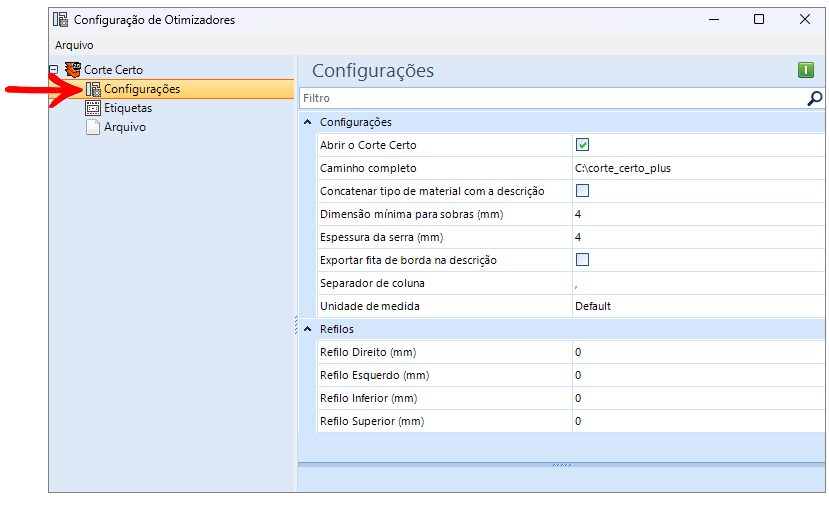
Task: Enable Exportar fita de borda checkbox
Action: point(582,260)
